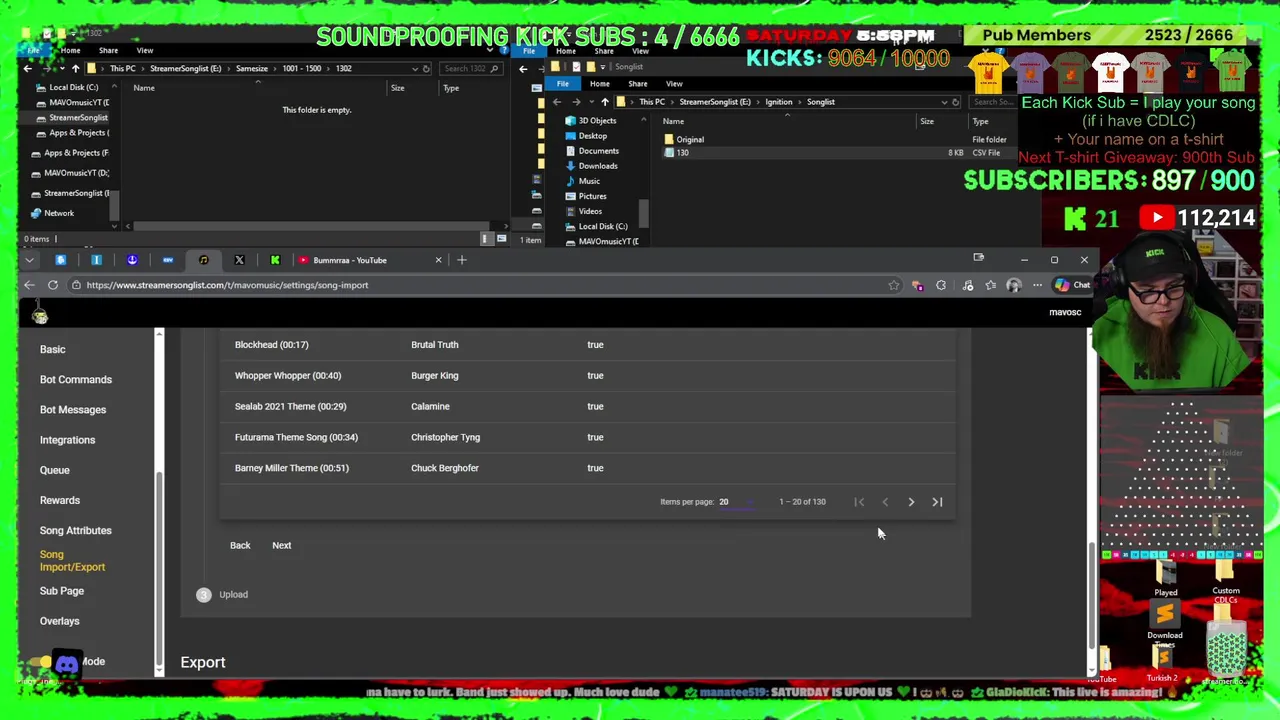Screen dimensions: 1280x720
Task: Open Song Import/Export settings
Action: coord(72,561)
